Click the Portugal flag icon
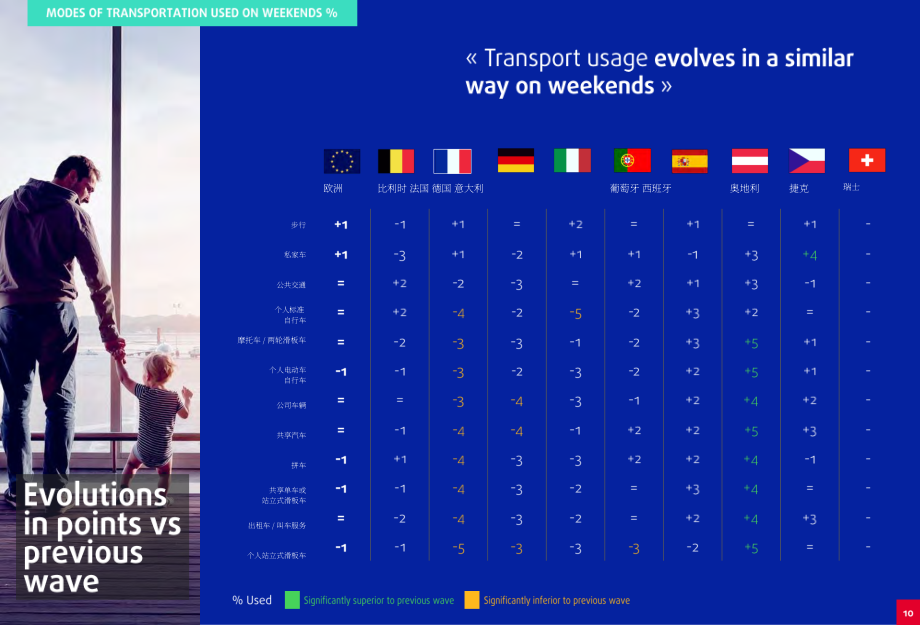This screenshot has height=625, width=920. (x=632, y=160)
